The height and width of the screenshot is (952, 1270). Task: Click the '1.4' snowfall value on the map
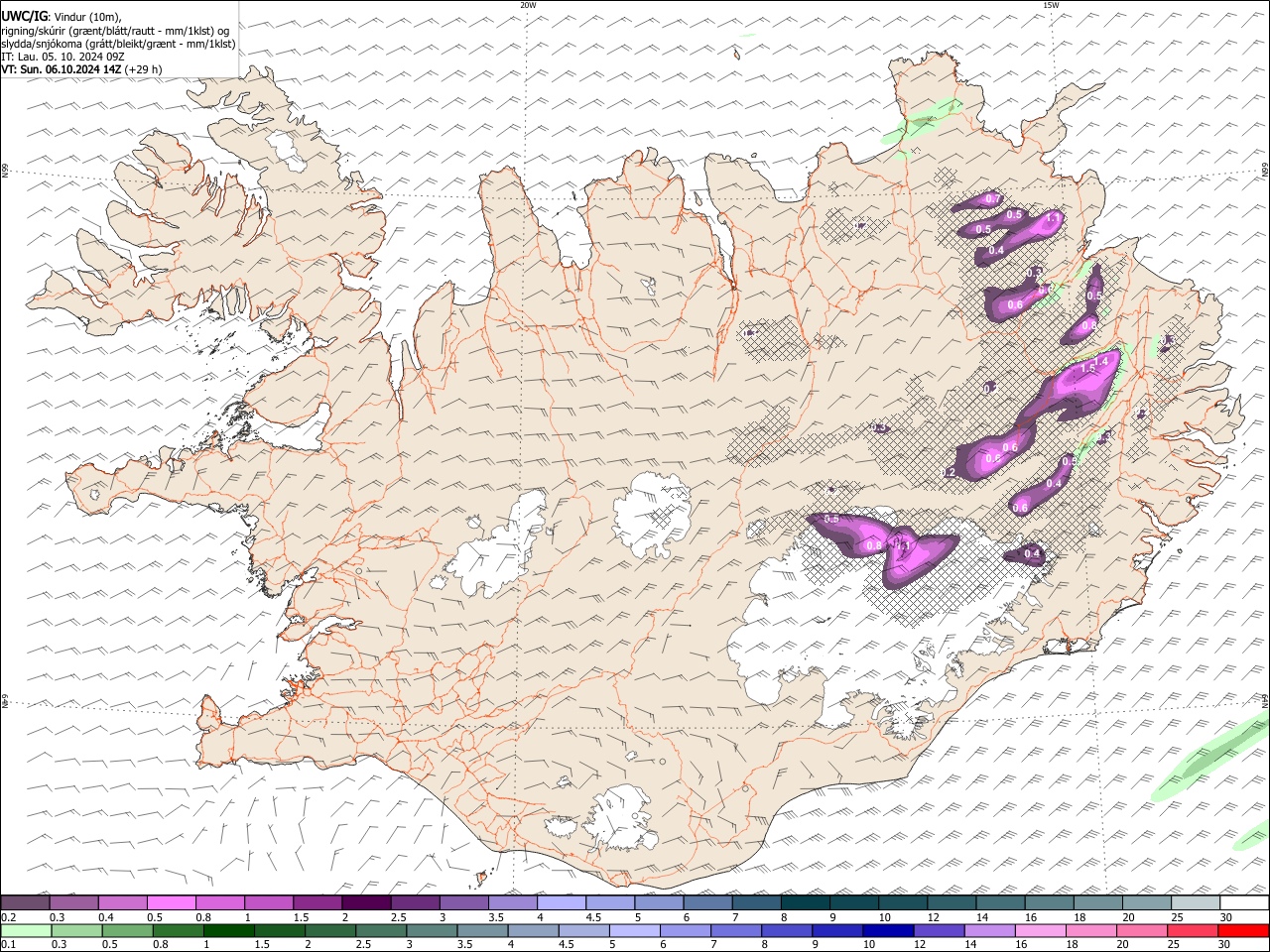click(x=1100, y=361)
